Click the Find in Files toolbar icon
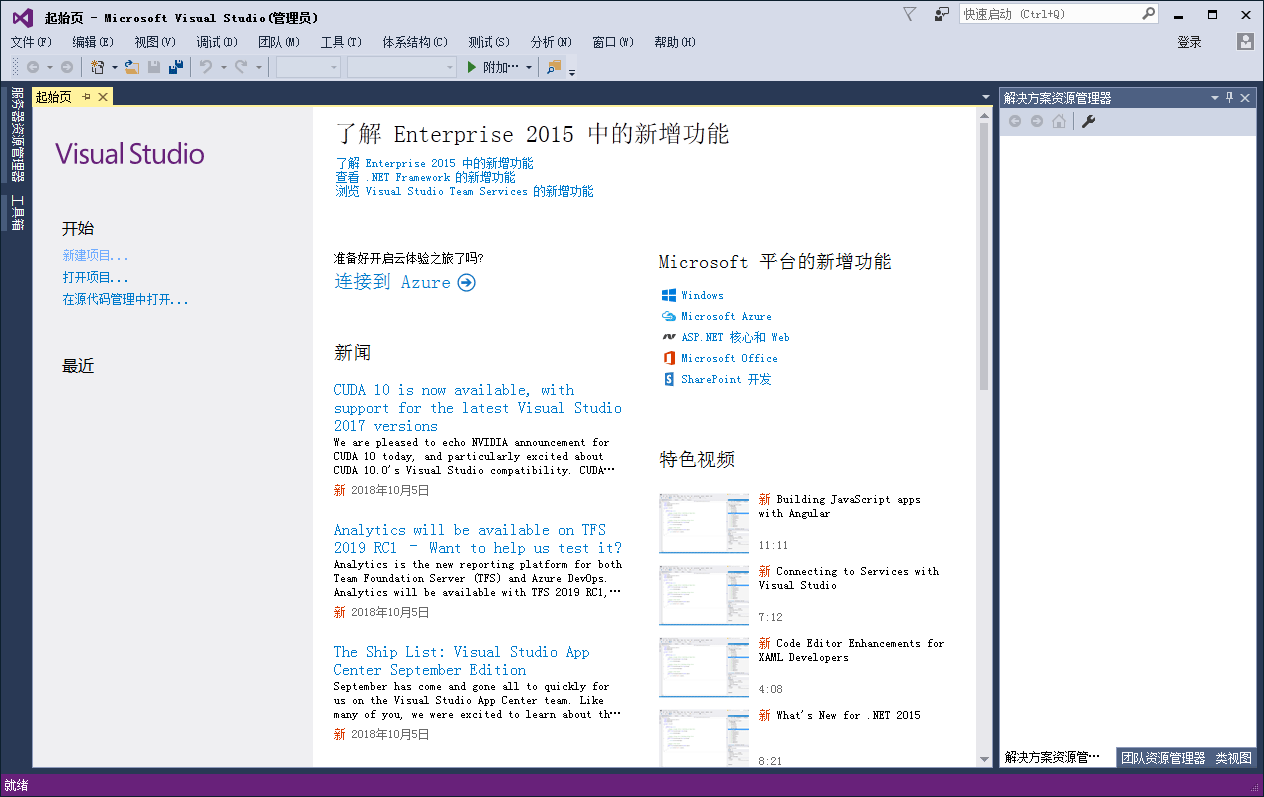The width and height of the screenshot is (1264, 797). coord(555,67)
